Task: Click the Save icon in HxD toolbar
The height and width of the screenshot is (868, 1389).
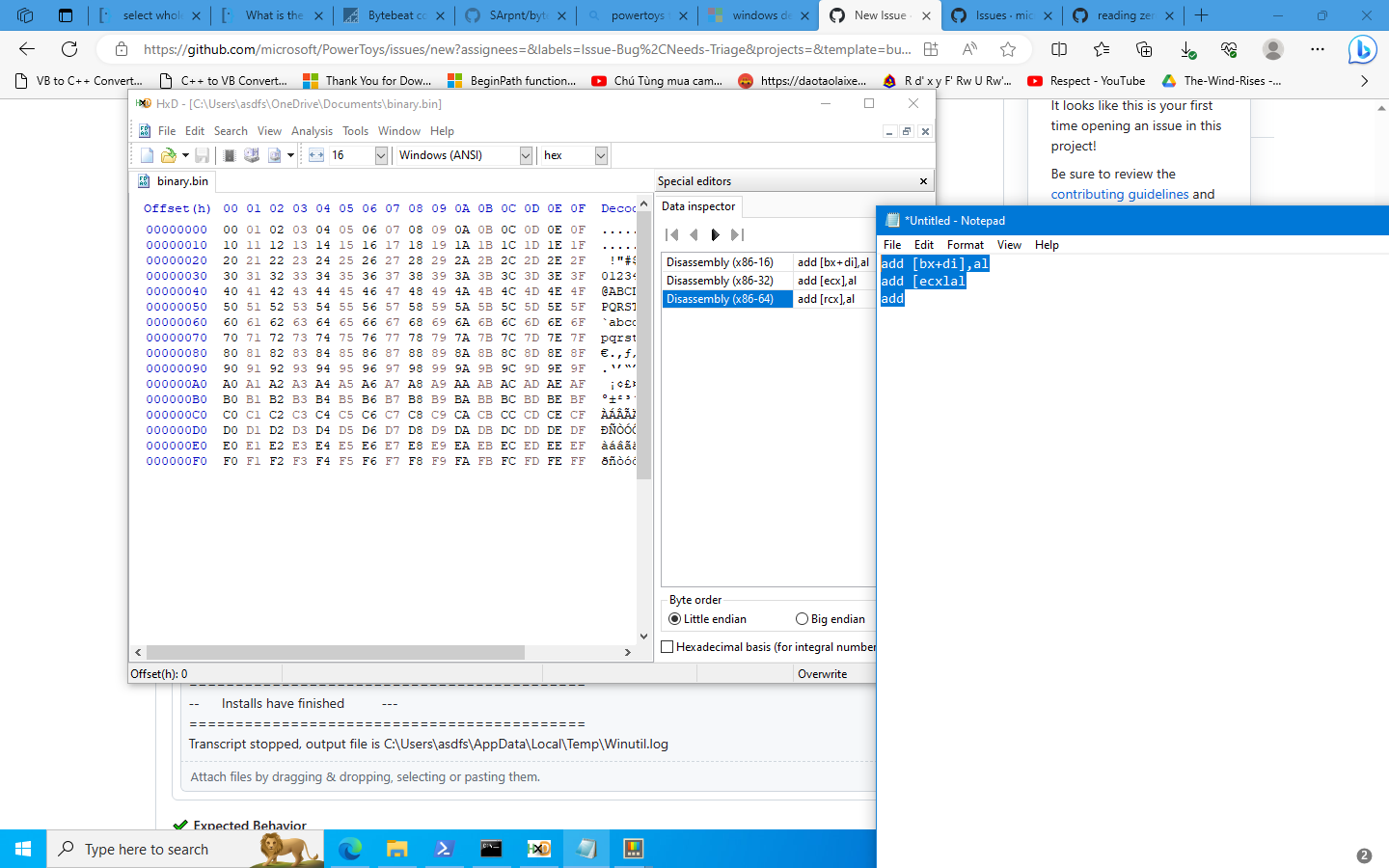Action: pyautogui.click(x=202, y=155)
